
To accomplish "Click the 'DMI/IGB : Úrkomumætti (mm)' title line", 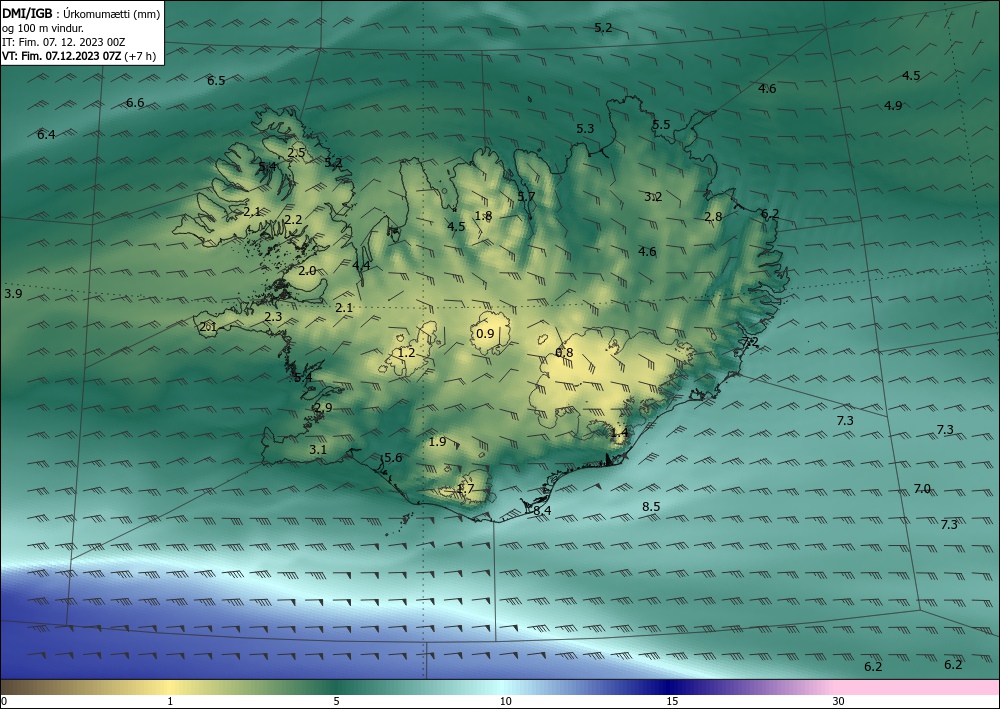I will (x=81, y=14).
